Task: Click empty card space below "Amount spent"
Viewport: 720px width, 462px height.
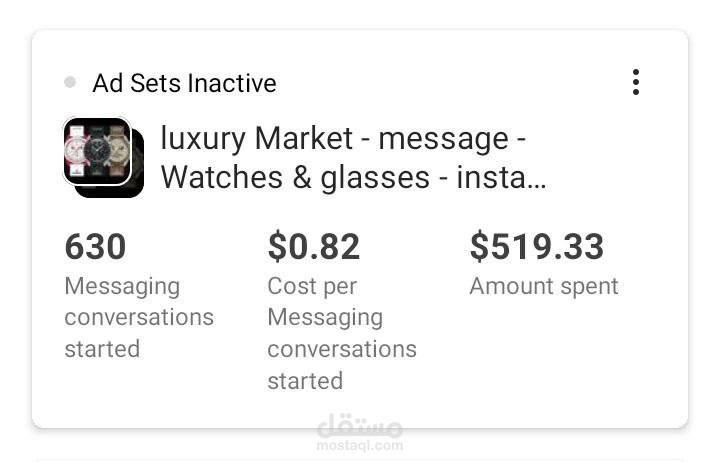Action: coord(560,360)
